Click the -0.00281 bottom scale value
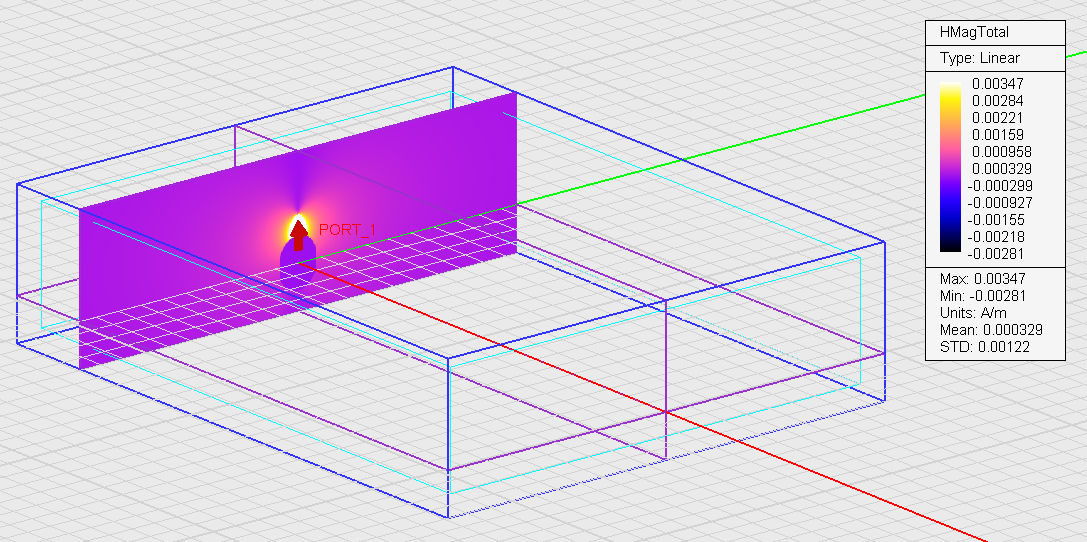 pos(998,254)
